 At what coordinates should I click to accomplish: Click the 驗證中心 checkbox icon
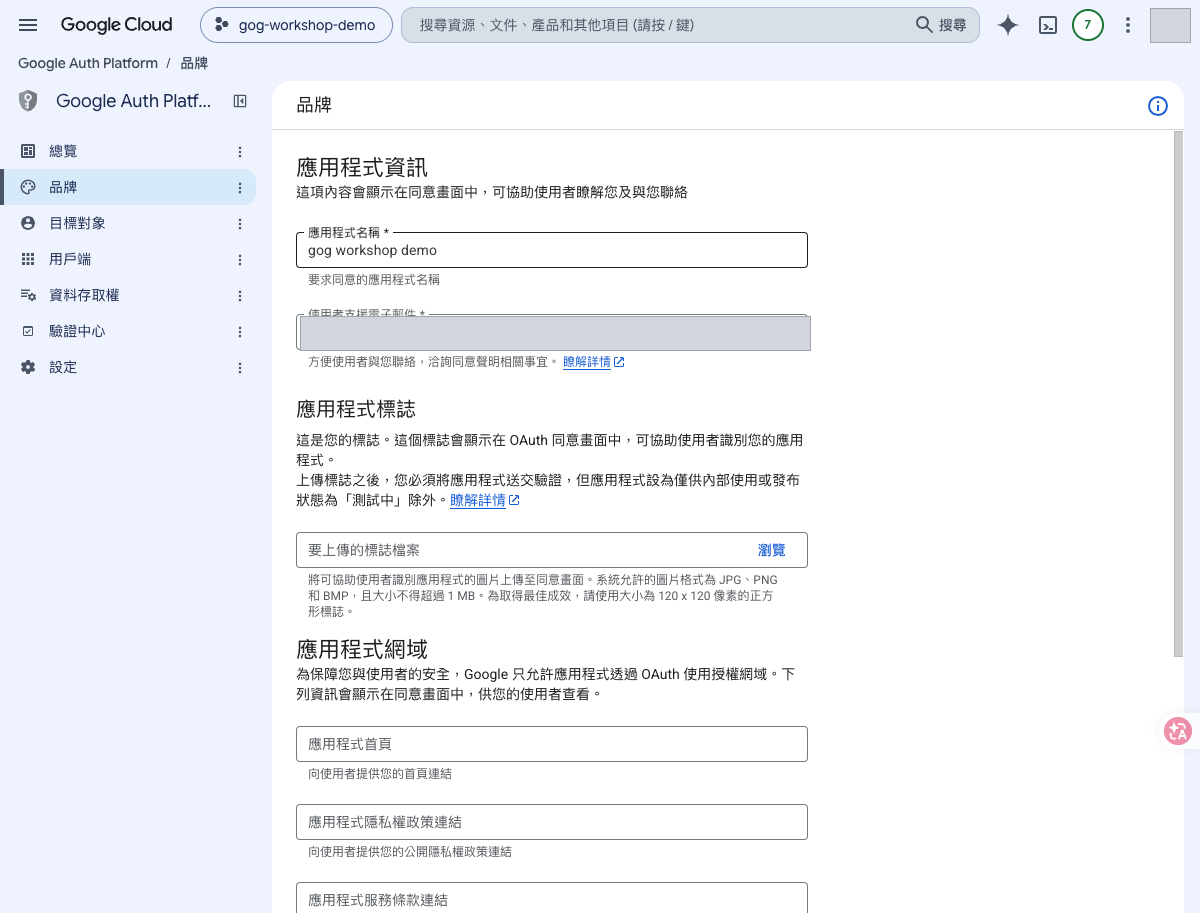point(28,331)
